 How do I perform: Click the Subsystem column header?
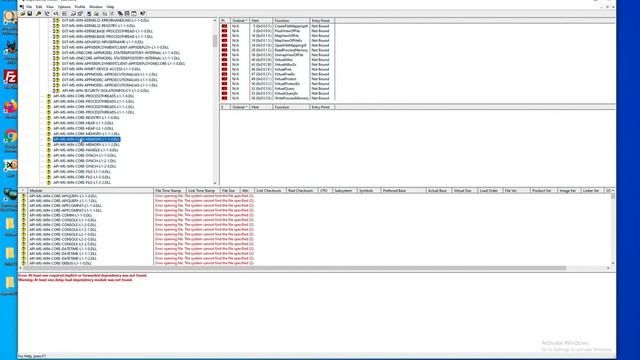click(x=344, y=191)
